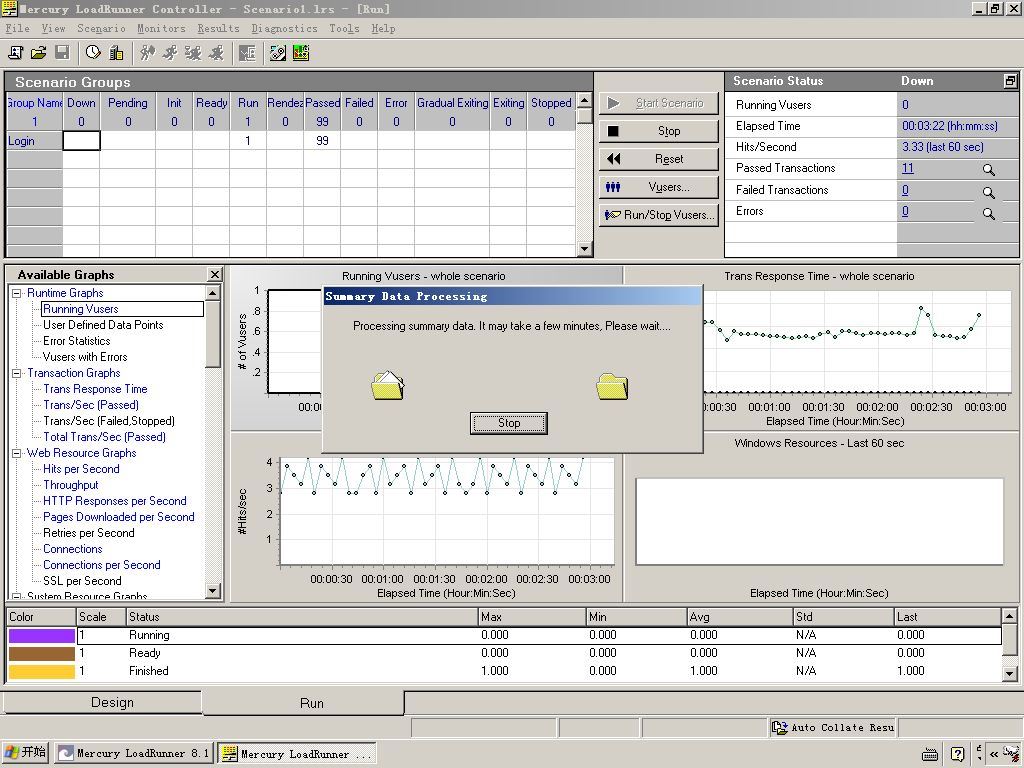Click the Vusers details toolbar icon
Screen dimensions: 1024x768
pos(247,53)
